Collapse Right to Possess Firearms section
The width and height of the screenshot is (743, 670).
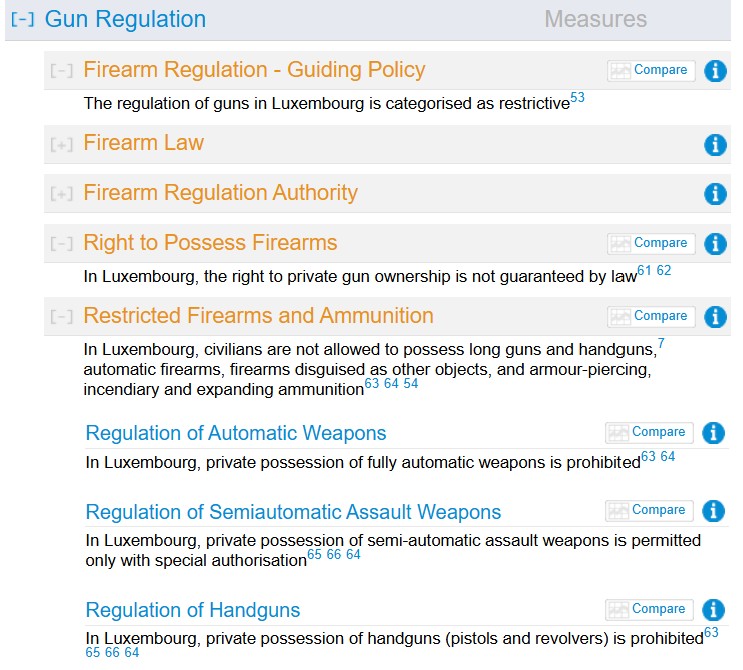pyautogui.click(x=62, y=244)
